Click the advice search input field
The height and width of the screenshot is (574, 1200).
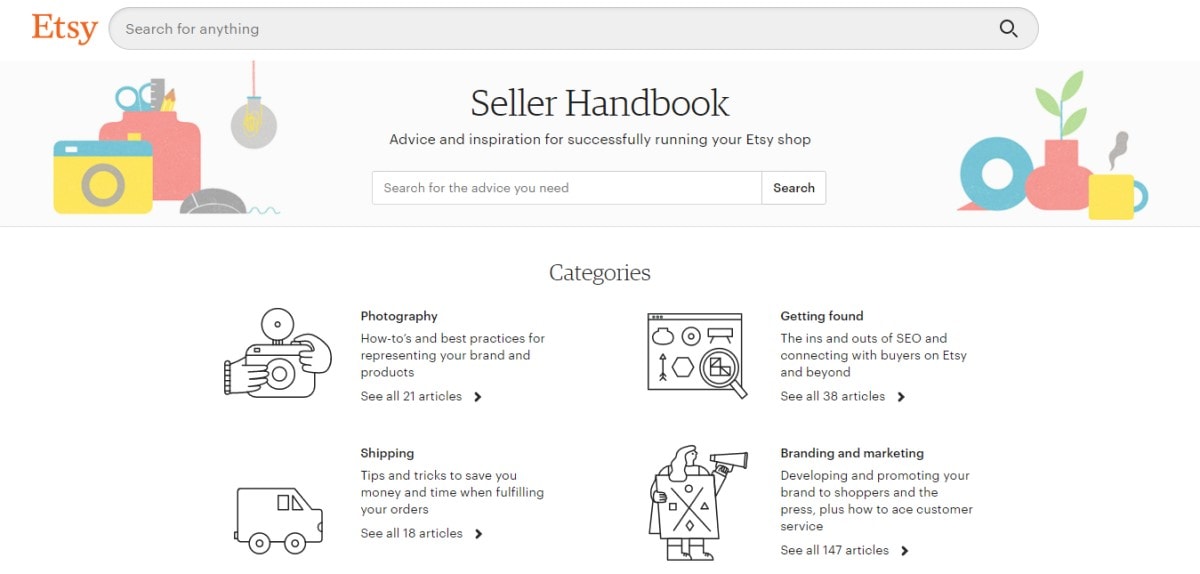pyautogui.click(x=566, y=188)
